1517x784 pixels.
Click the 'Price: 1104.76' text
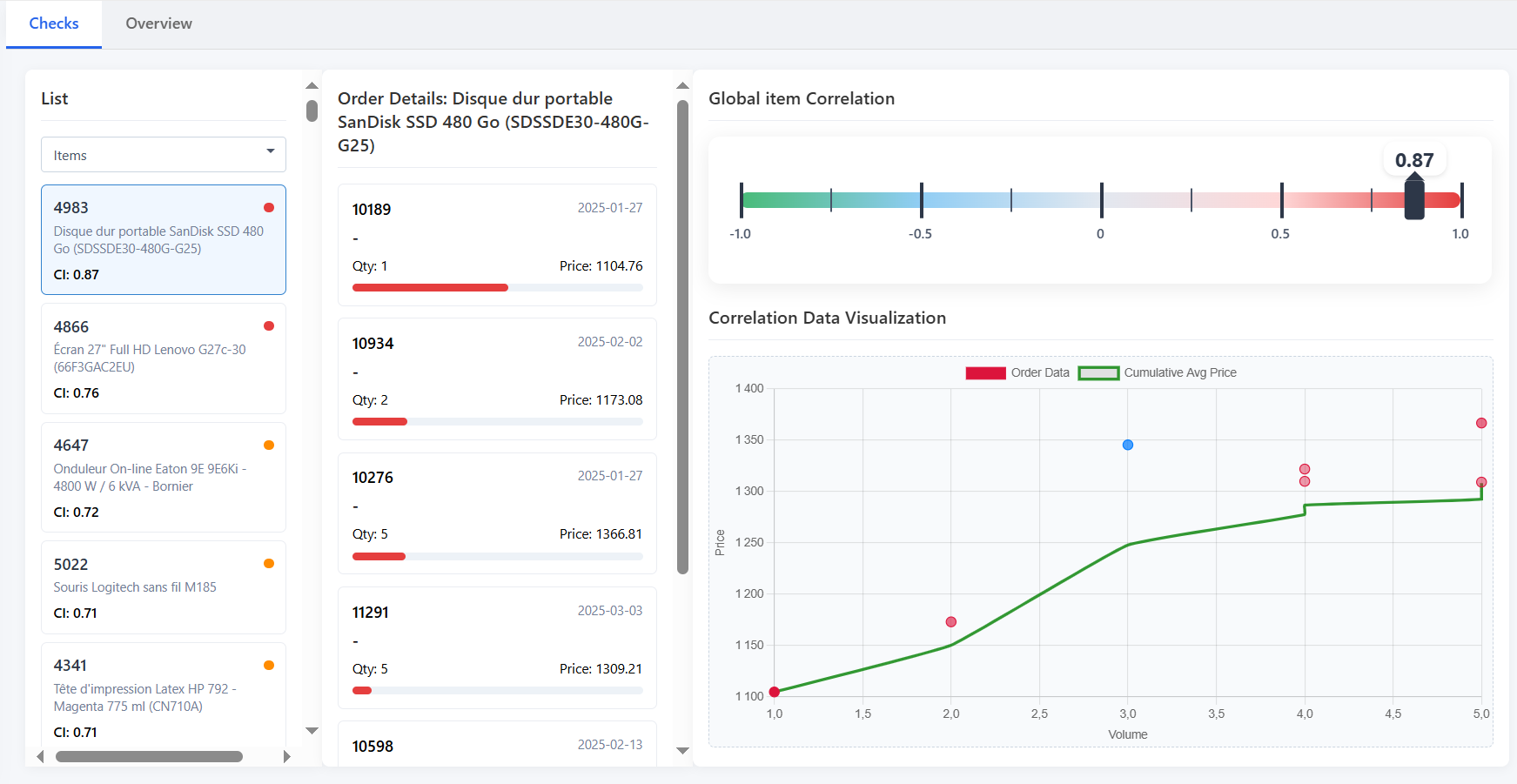(601, 266)
